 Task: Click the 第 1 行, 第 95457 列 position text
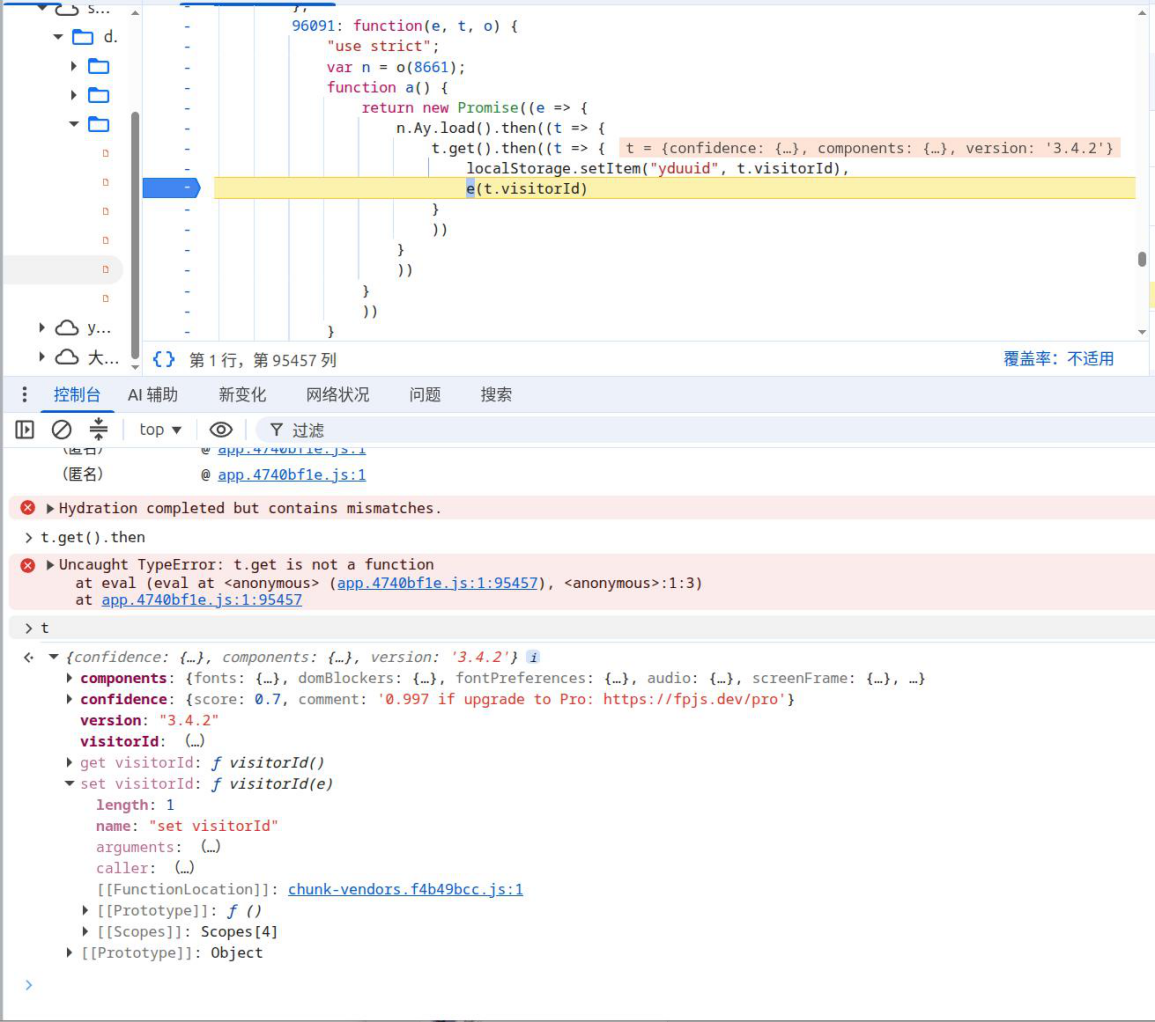[262, 360]
